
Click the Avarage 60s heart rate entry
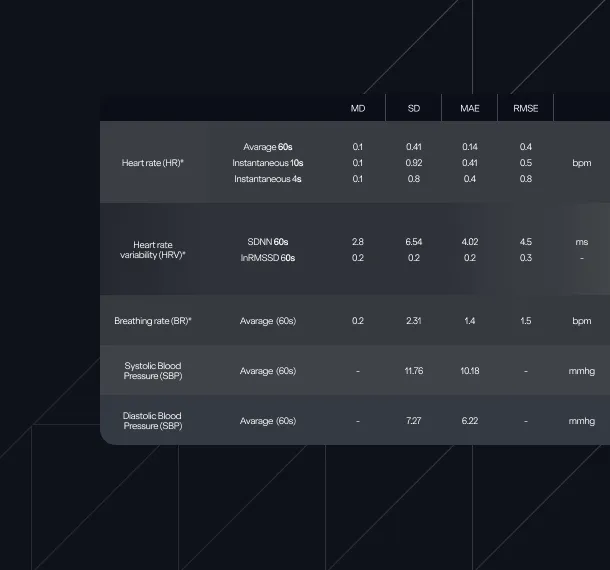[x=268, y=147]
